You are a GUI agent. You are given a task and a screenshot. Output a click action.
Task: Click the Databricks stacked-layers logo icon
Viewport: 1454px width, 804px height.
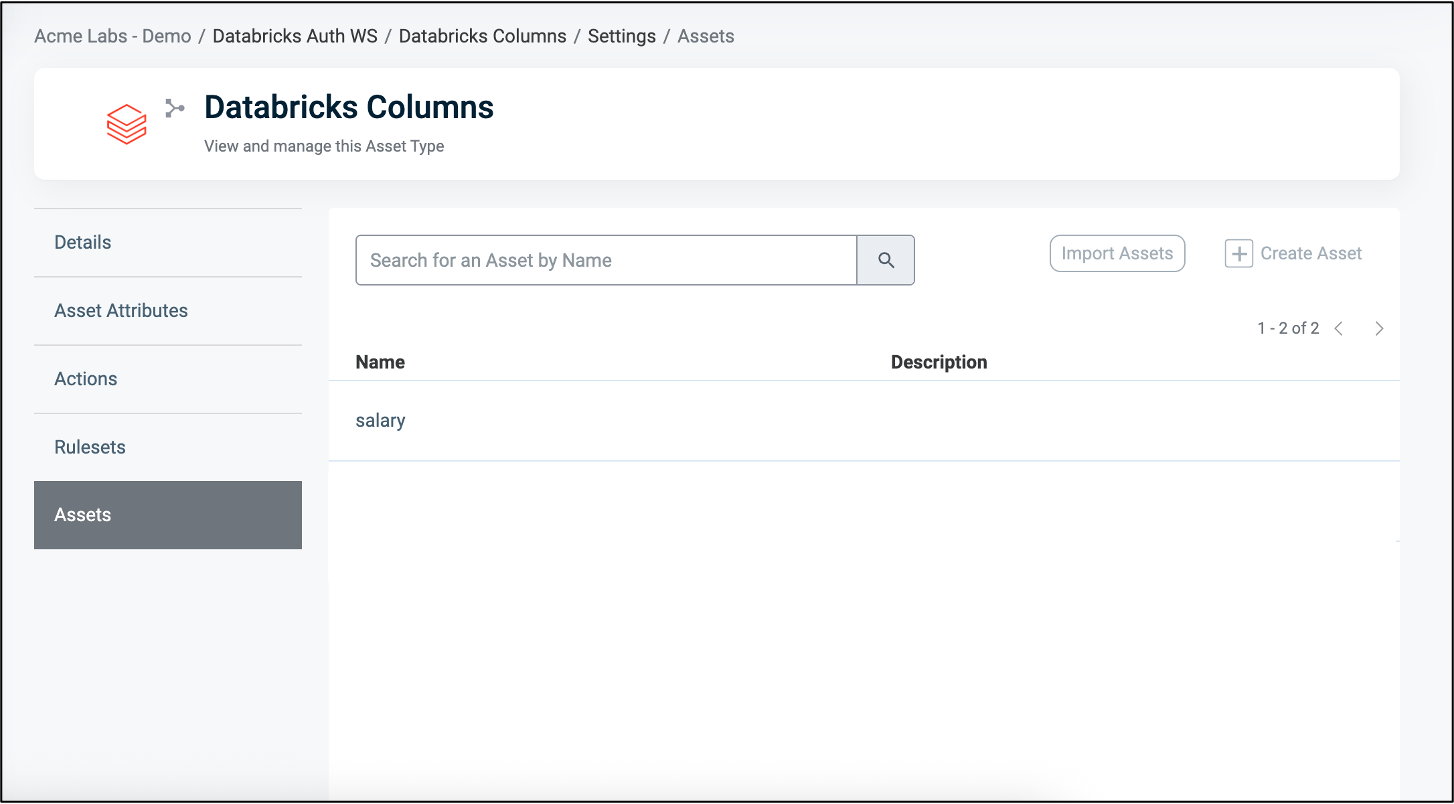point(127,125)
